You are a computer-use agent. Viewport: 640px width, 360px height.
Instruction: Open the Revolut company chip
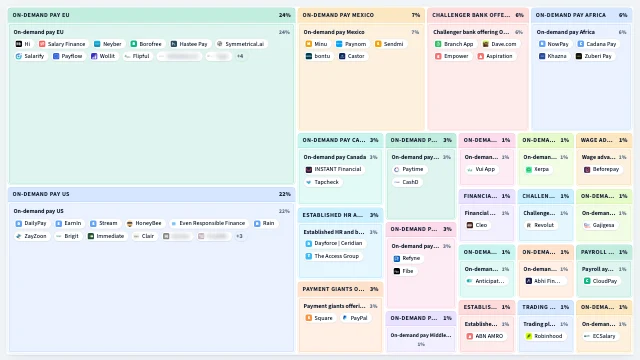tap(540, 225)
